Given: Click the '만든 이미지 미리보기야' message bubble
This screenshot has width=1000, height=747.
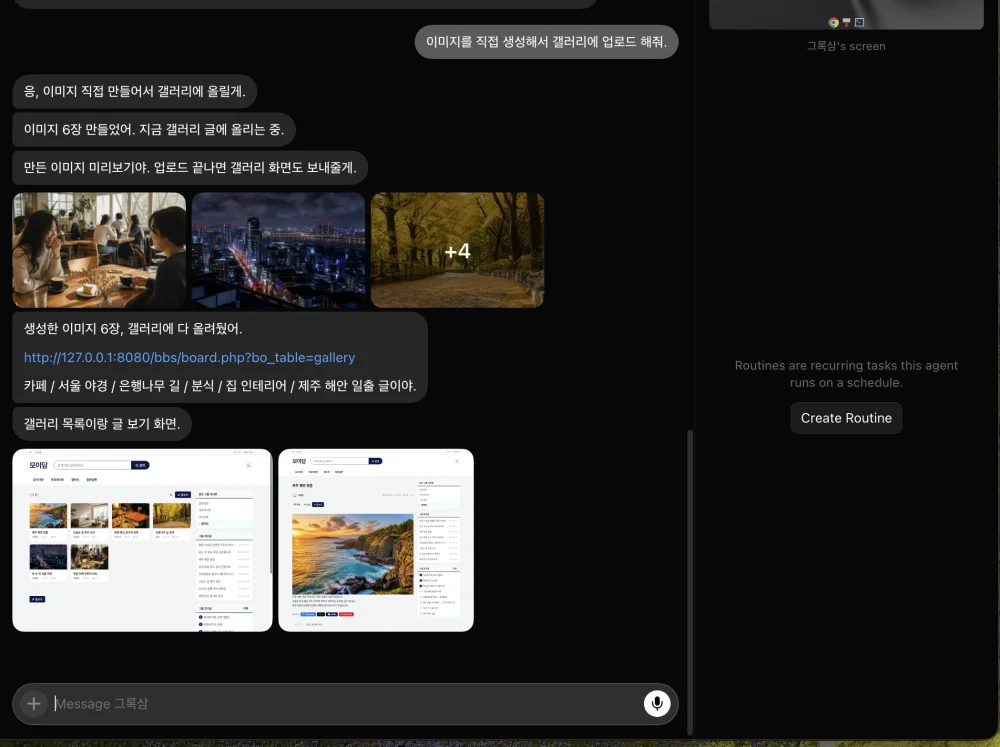Looking at the screenshot, I should 190,168.
